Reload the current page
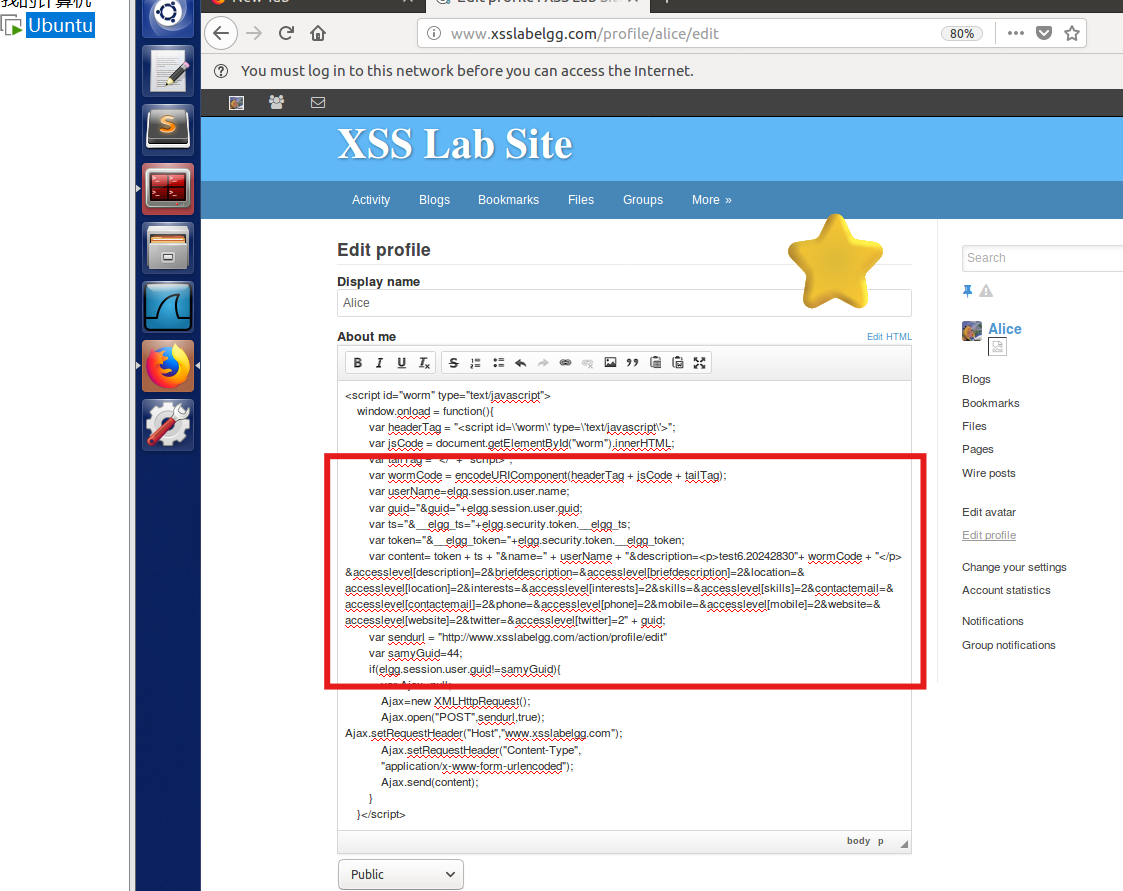The height and width of the screenshot is (891, 1123). pyautogui.click(x=286, y=33)
